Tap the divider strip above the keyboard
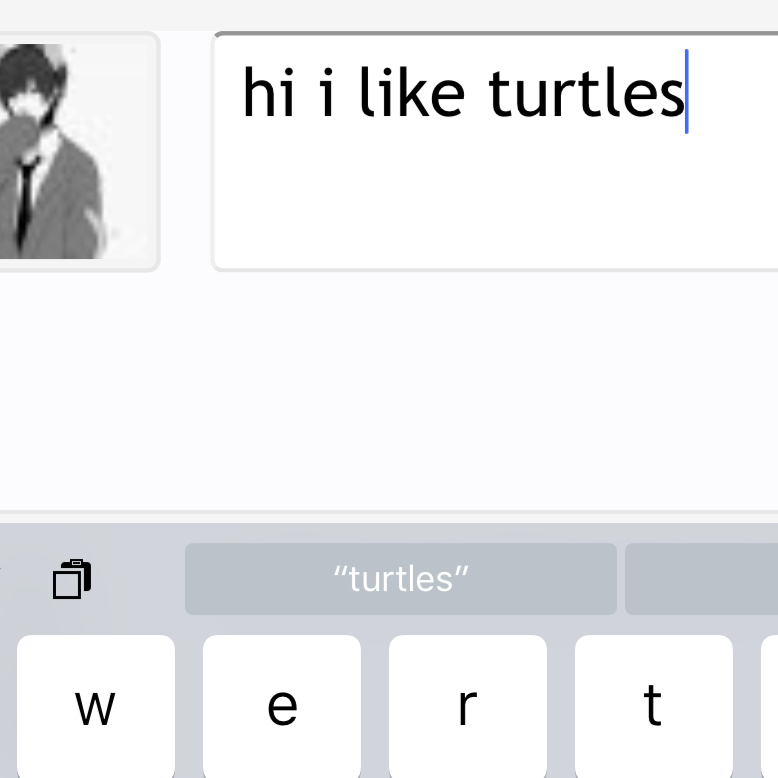Viewport: 778px width, 778px height. [x=389, y=516]
